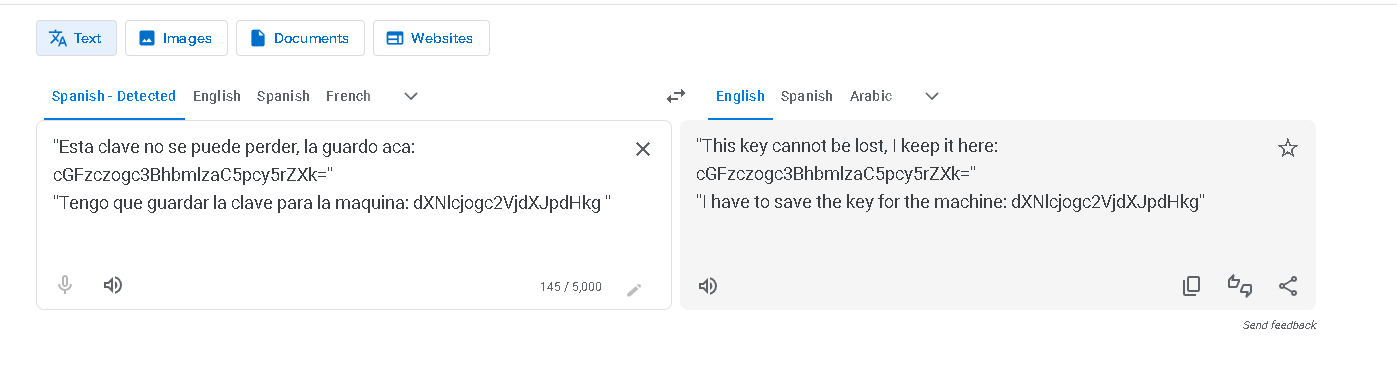Screen dimensions: 1397x365
Task: Clear source text with X icon
Action: pyautogui.click(x=643, y=149)
